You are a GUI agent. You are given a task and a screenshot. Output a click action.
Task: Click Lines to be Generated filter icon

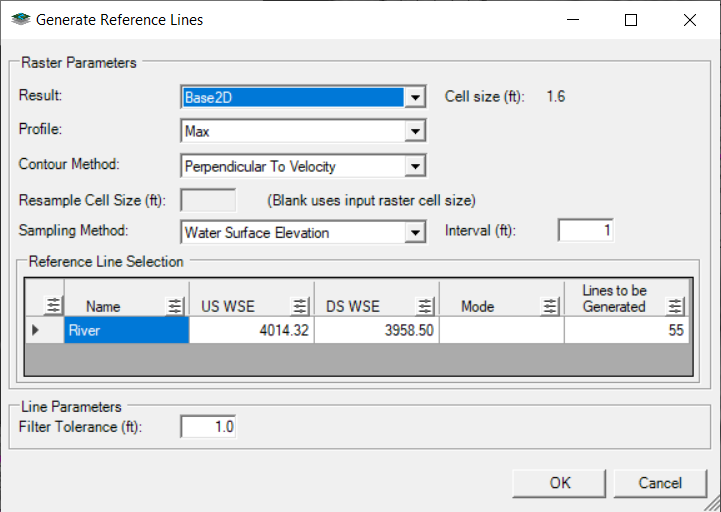[x=676, y=306]
